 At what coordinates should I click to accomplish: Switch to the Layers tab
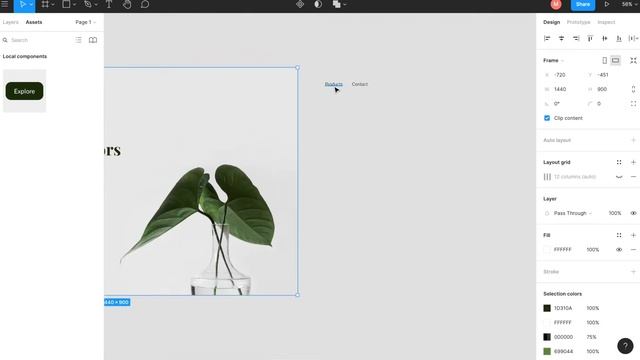[11, 22]
